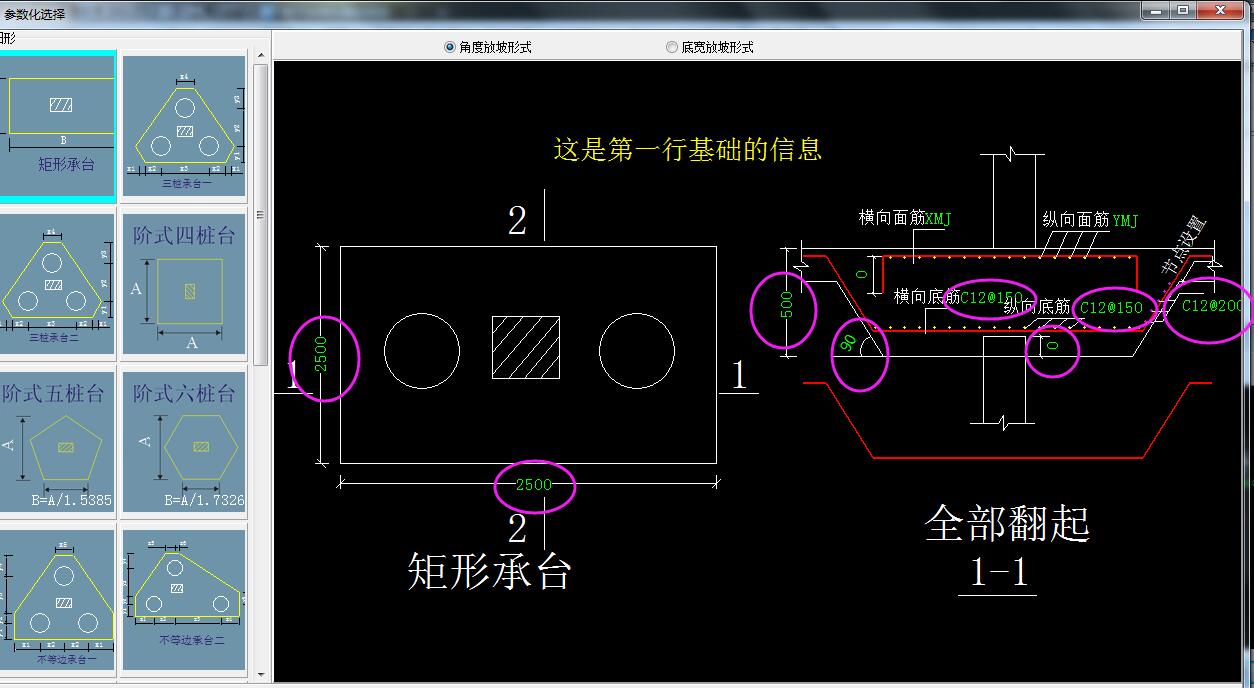Select the 矩形承台 thumbnail
Image resolution: width=1254 pixels, height=688 pixels.
[x=58, y=126]
